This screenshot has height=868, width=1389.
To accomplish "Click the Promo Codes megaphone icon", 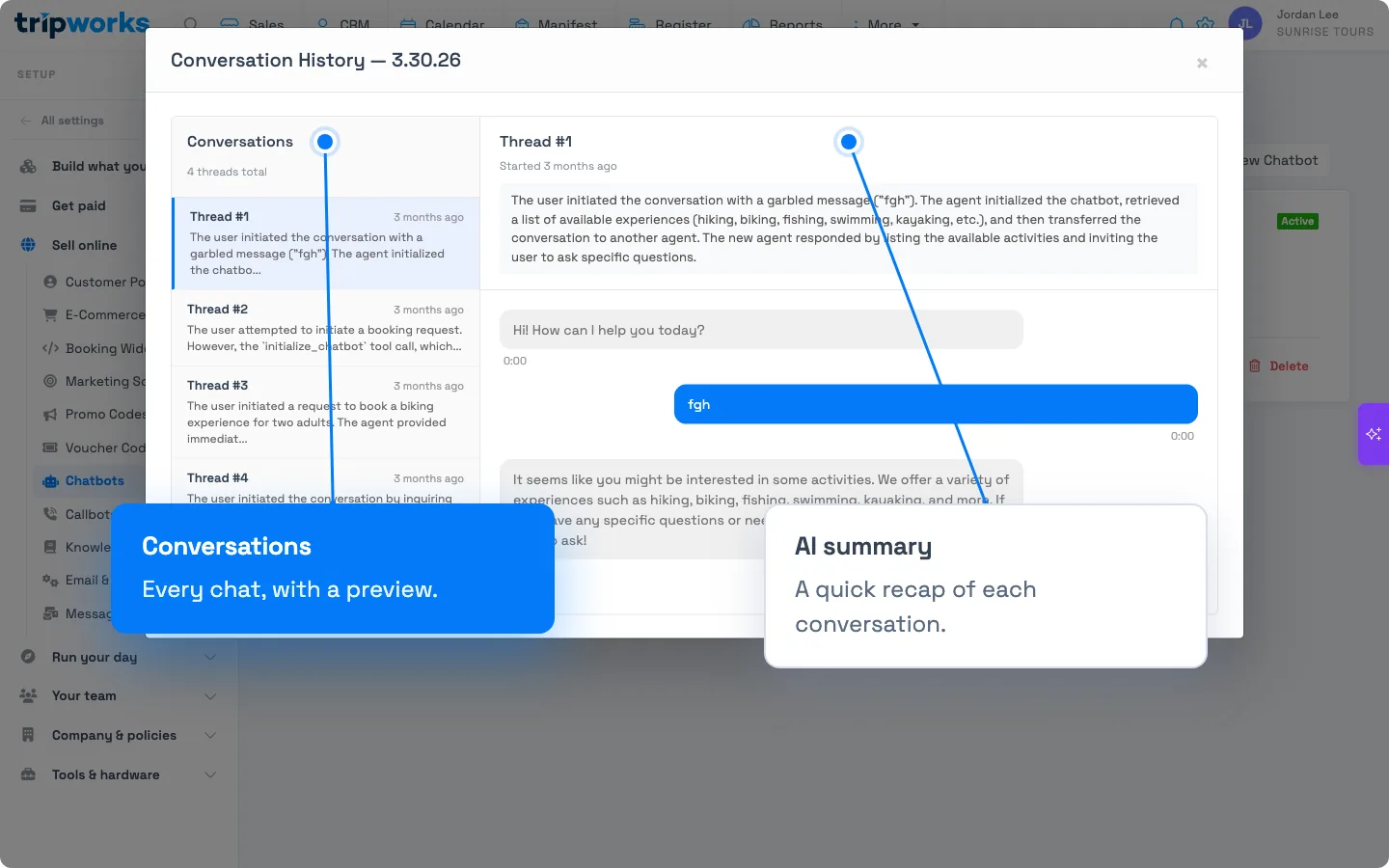I will [x=50, y=414].
